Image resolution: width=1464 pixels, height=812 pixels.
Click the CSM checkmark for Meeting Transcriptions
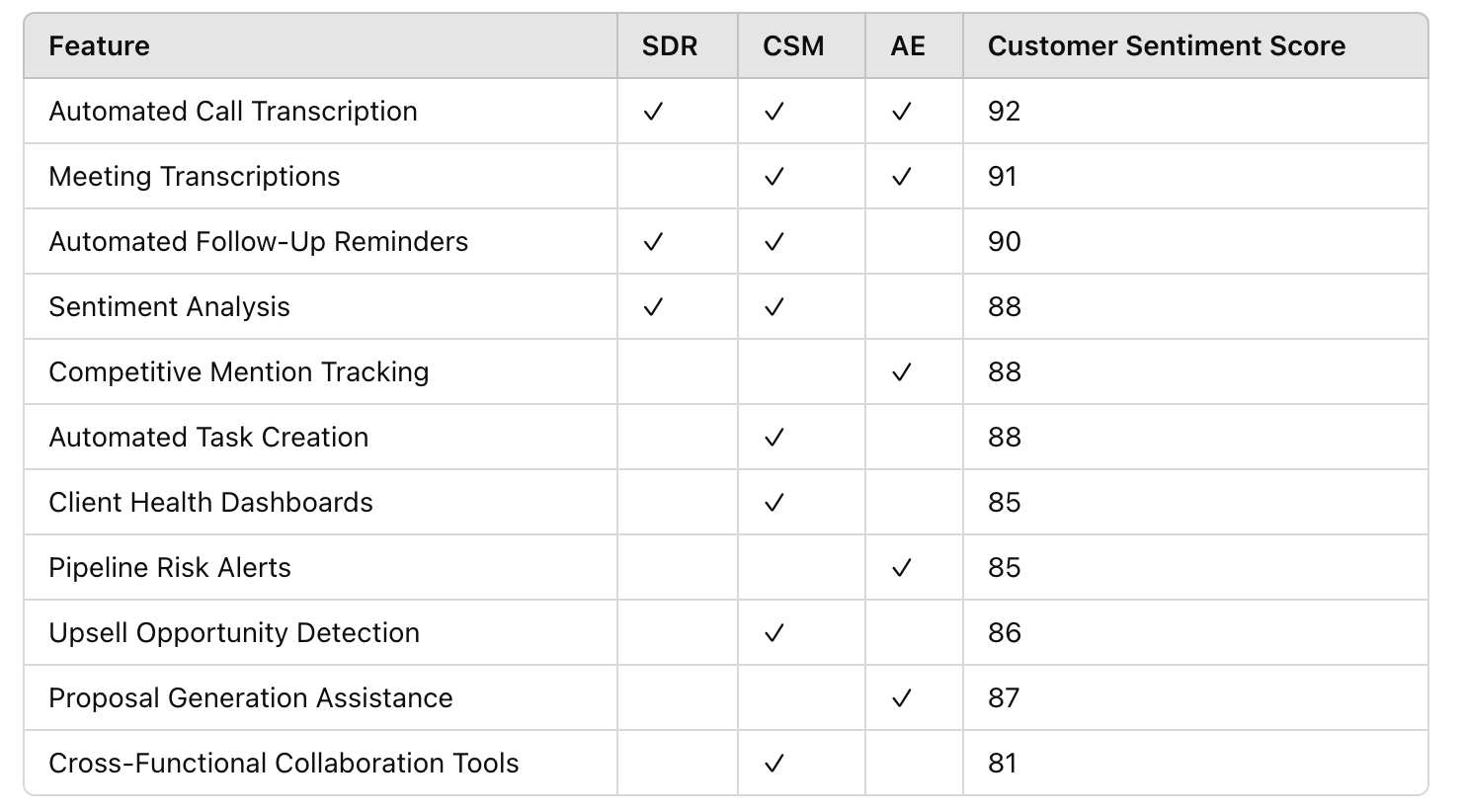[774, 177]
